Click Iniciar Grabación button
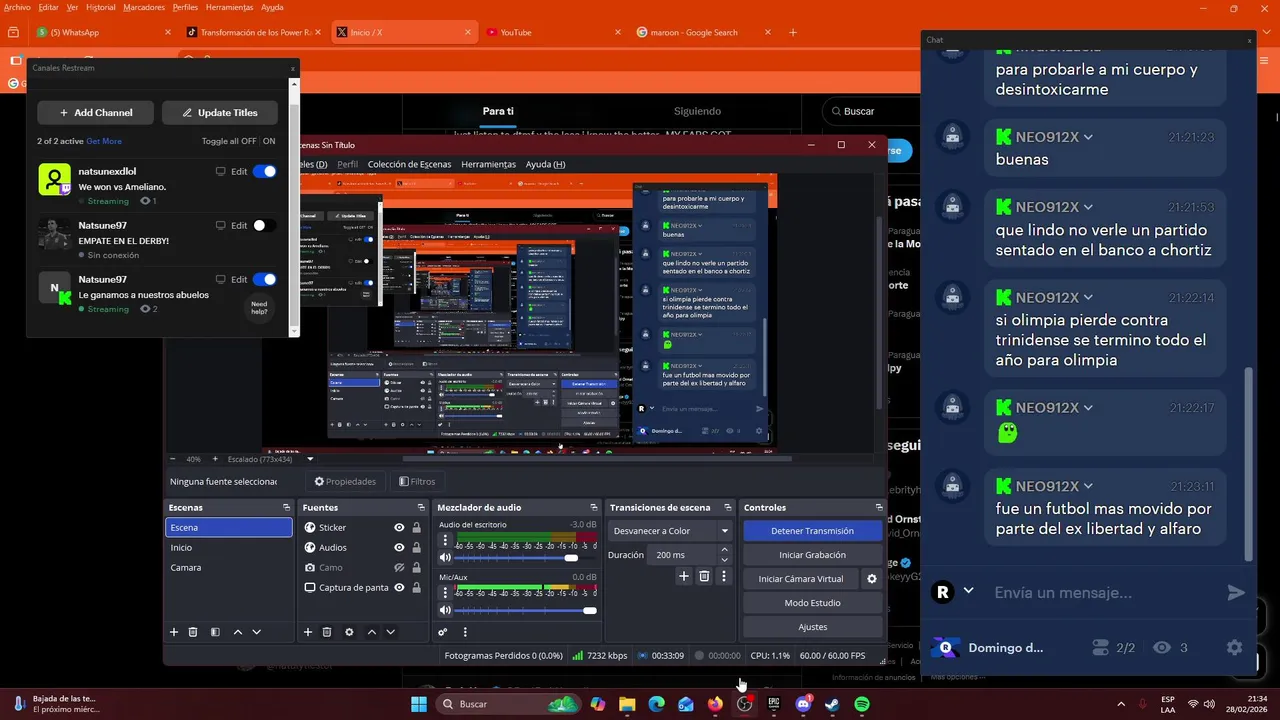The height and width of the screenshot is (720, 1280). [813, 555]
